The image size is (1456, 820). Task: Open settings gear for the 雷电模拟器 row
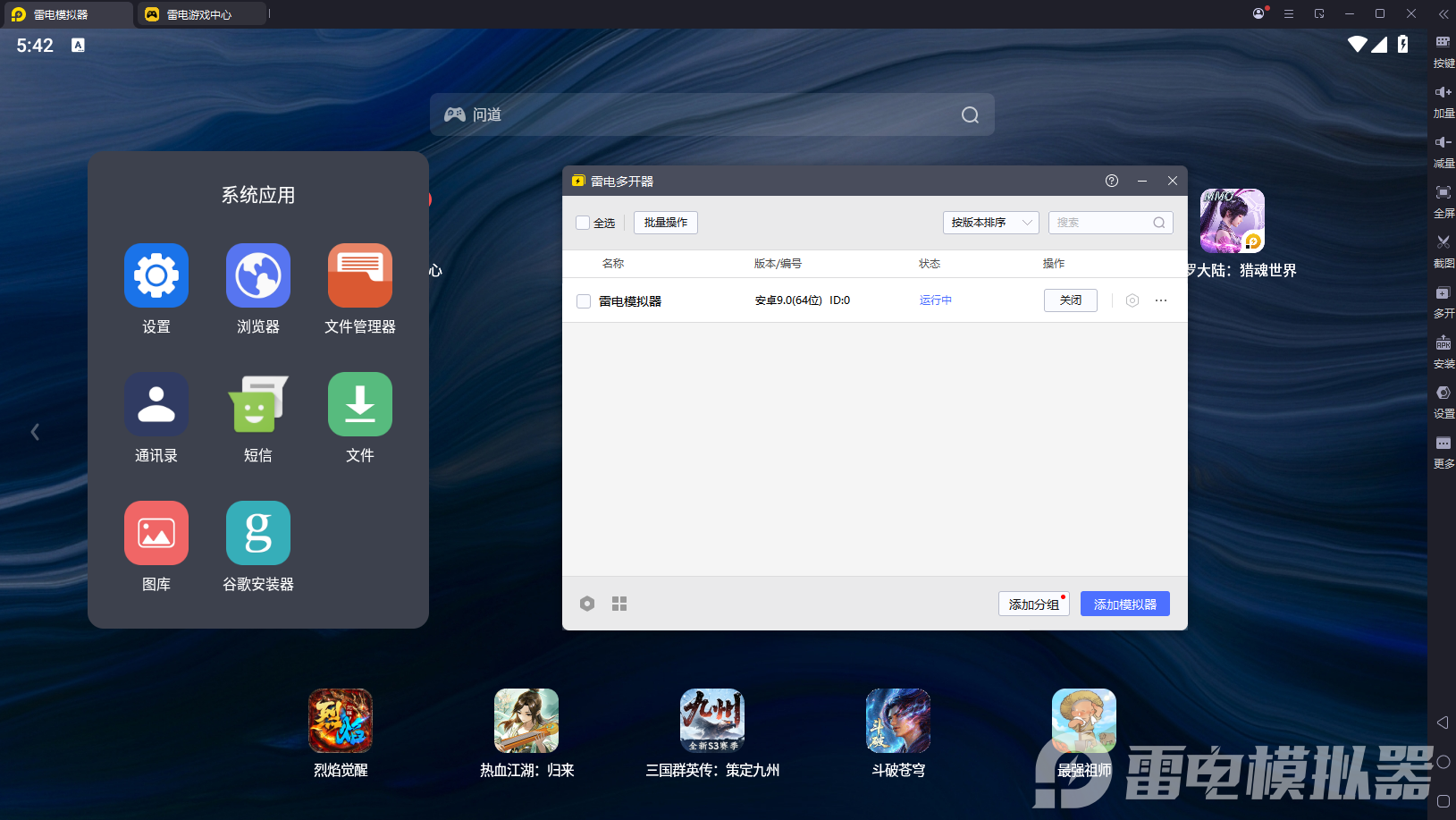[x=1132, y=300]
